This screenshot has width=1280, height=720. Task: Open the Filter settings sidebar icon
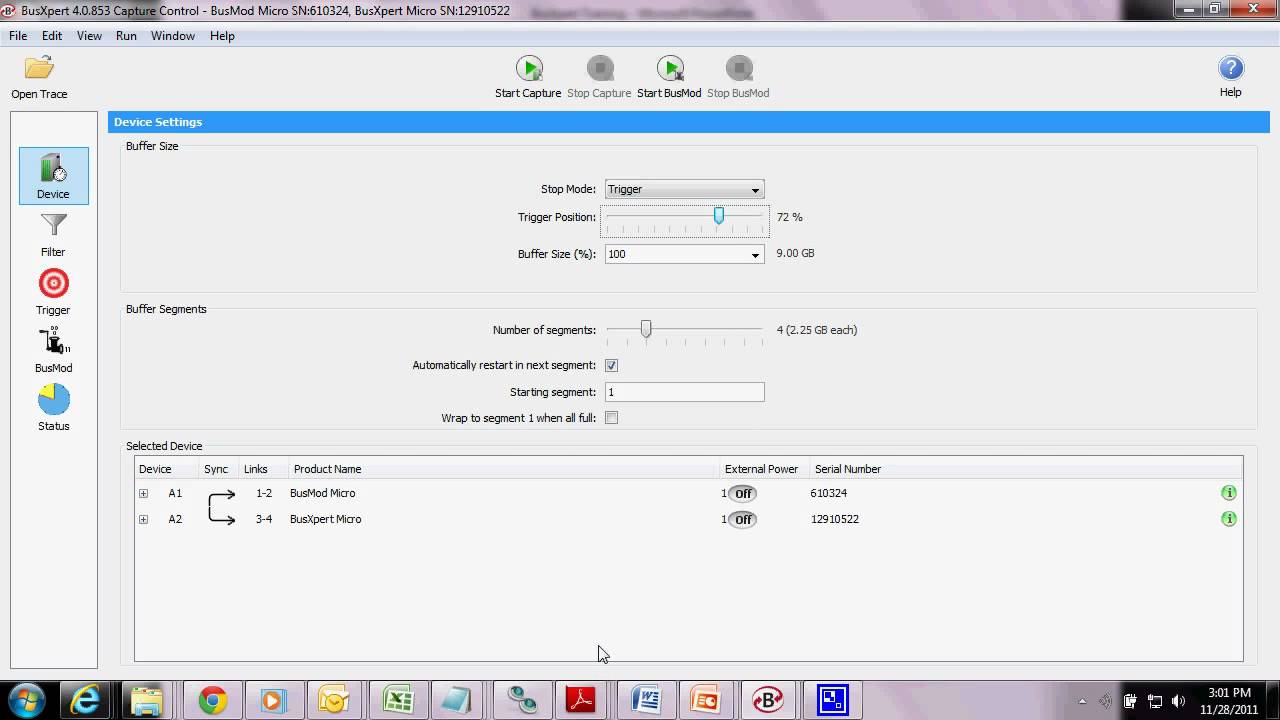(x=53, y=235)
